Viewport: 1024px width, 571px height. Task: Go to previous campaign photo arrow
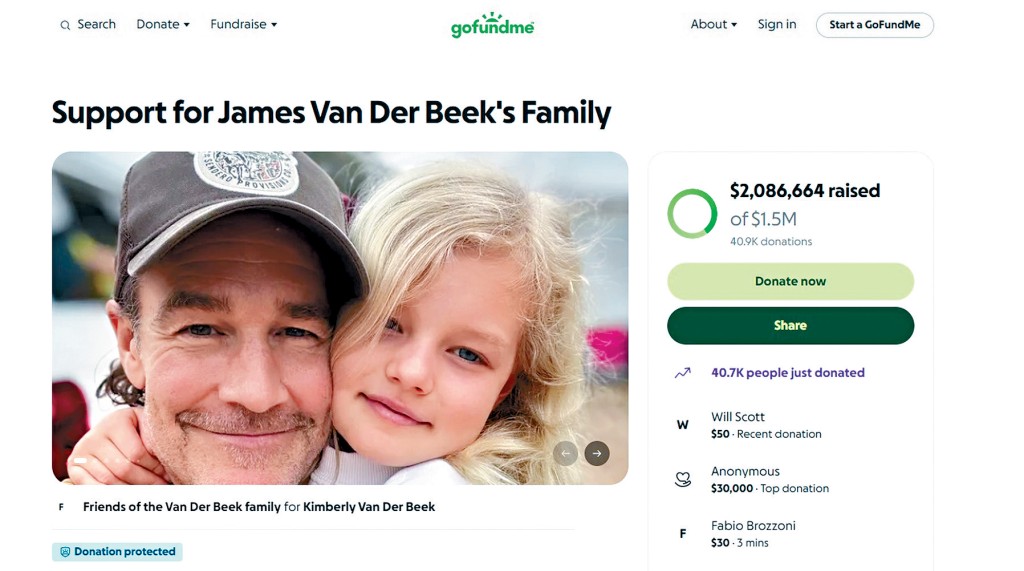(x=565, y=453)
